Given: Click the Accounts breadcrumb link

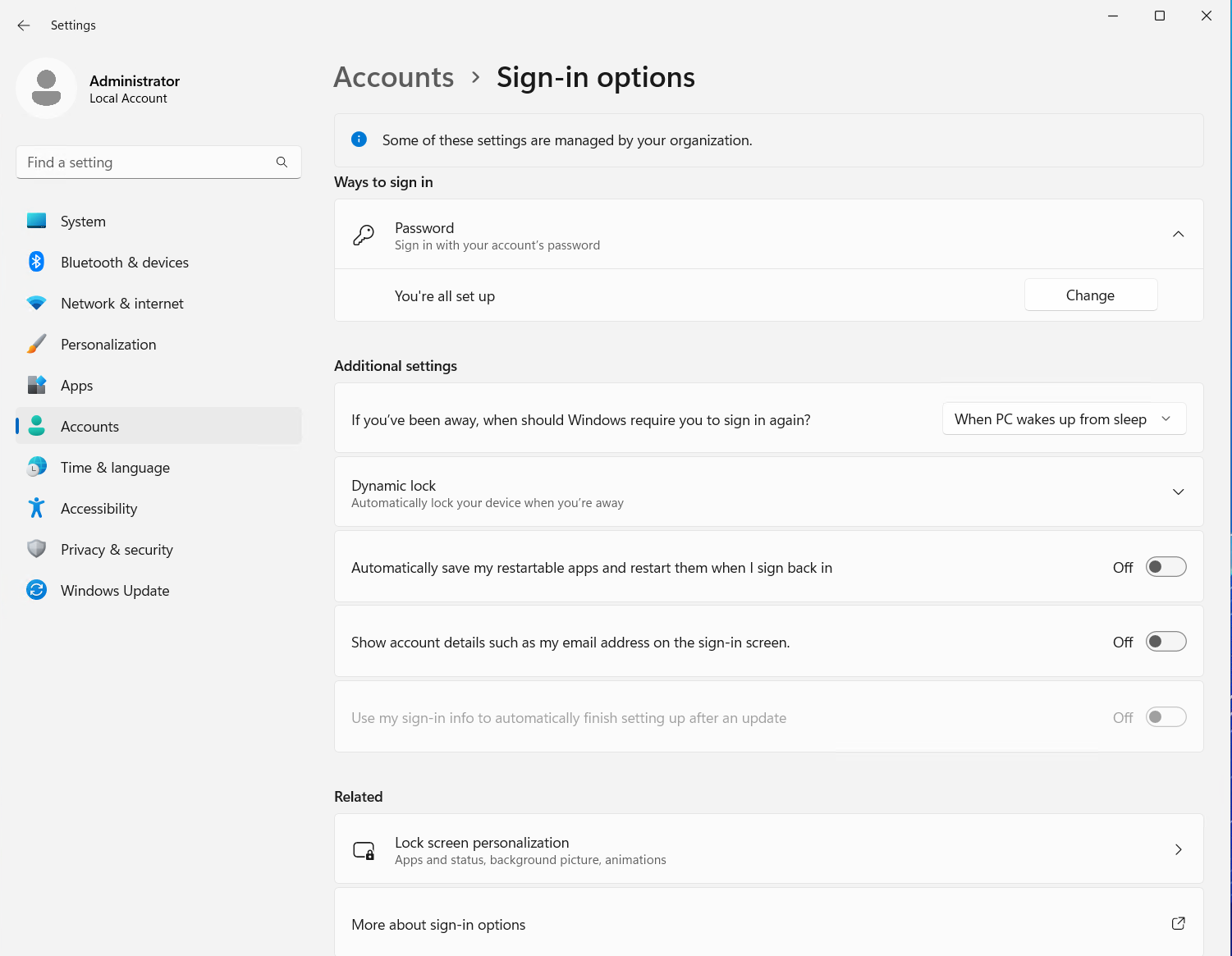Looking at the screenshot, I should [x=394, y=77].
